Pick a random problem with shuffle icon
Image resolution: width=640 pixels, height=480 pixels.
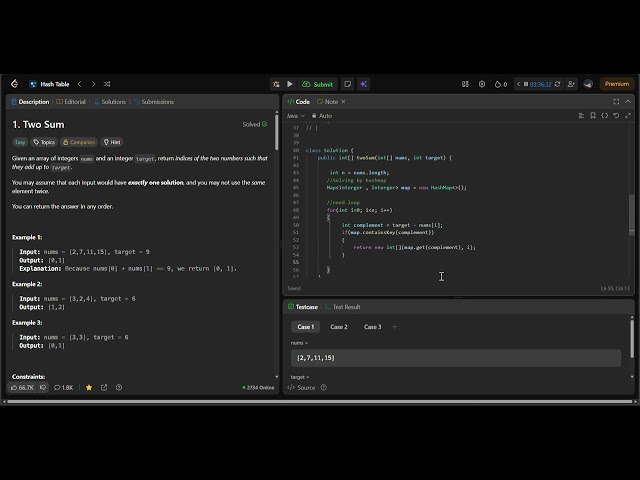(107, 84)
